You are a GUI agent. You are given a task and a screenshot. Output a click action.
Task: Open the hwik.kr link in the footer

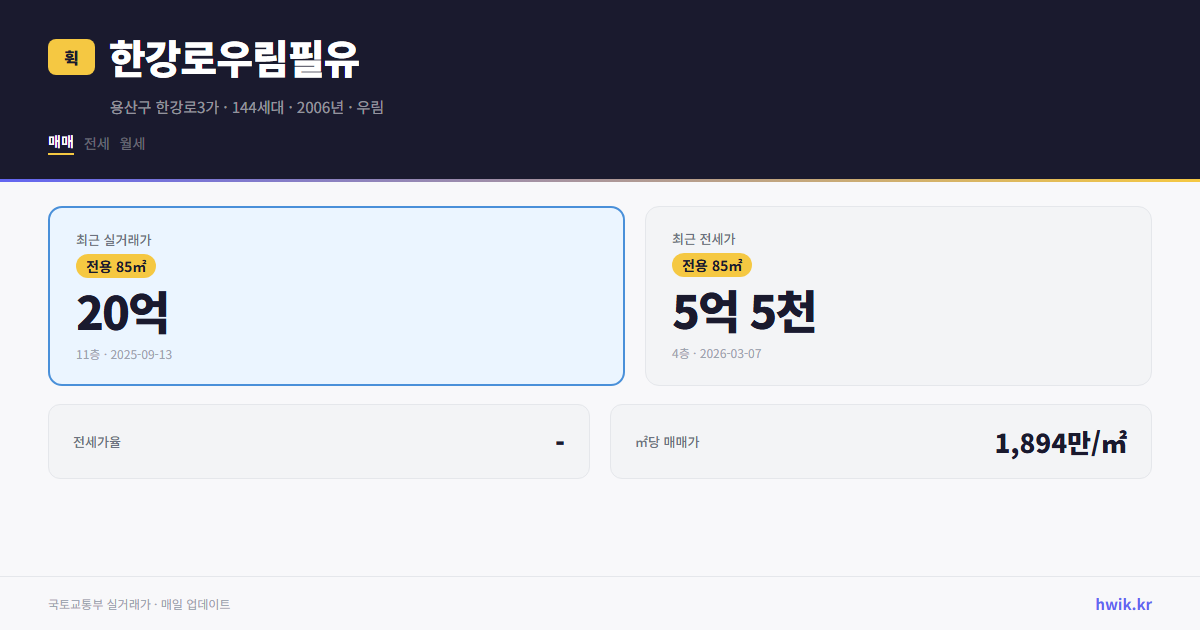pos(1122,603)
